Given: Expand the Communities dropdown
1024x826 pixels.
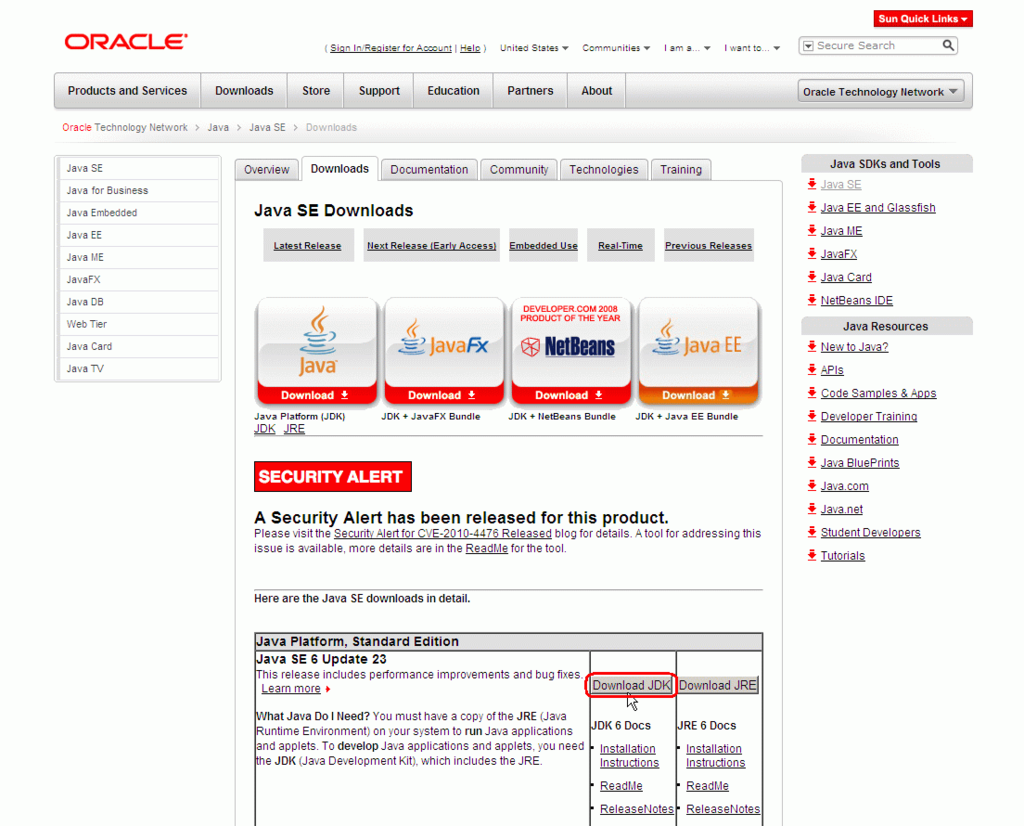Looking at the screenshot, I should 616,48.
